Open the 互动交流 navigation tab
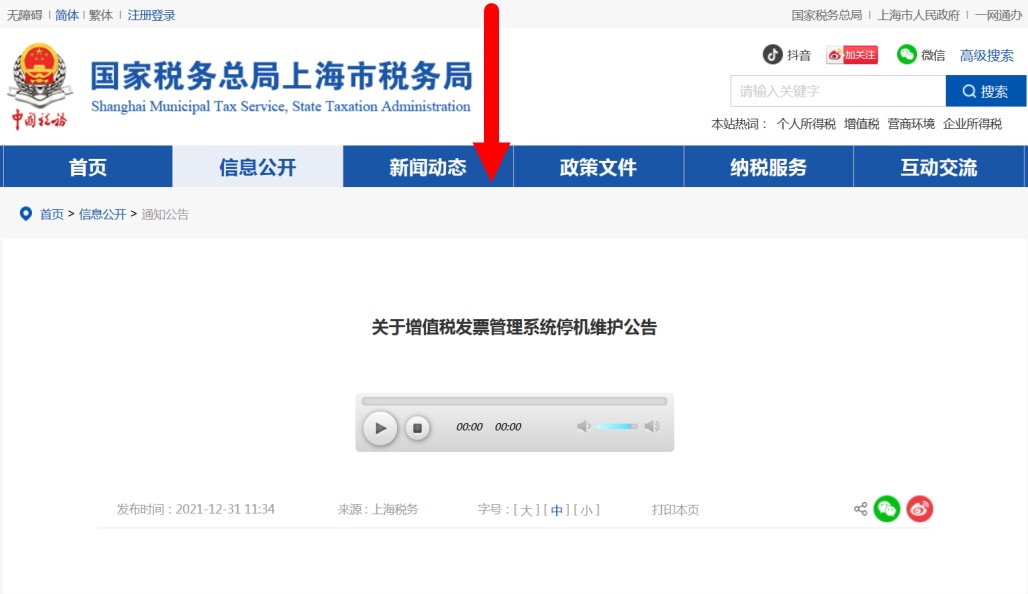This screenshot has width=1028, height=594. [x=939, y=167]
